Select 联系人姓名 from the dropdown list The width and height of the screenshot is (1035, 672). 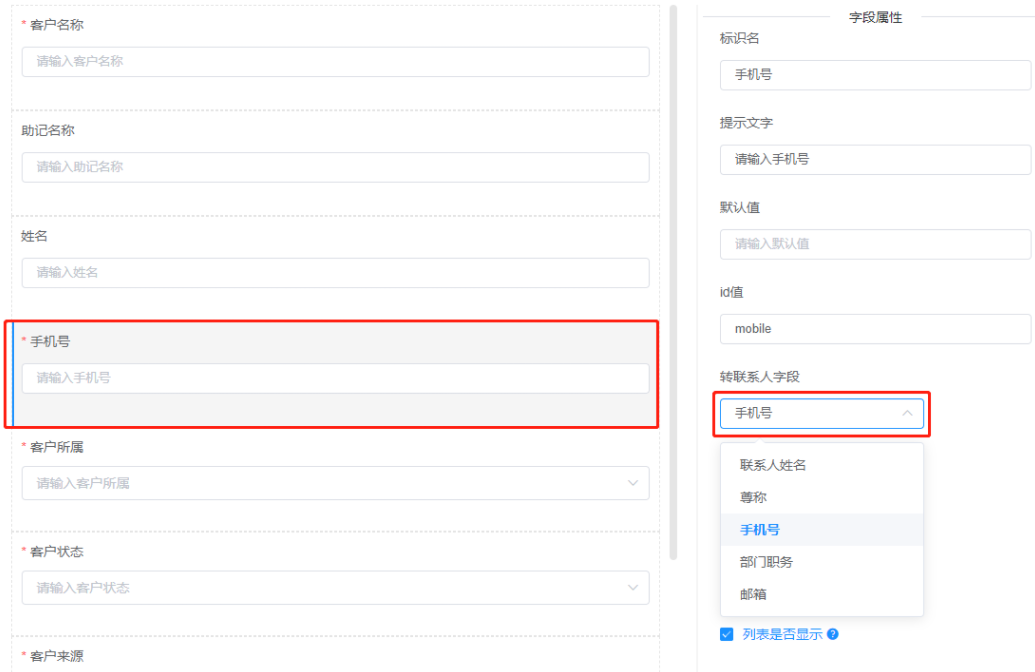pyautogui.click(x=772, y=464)
